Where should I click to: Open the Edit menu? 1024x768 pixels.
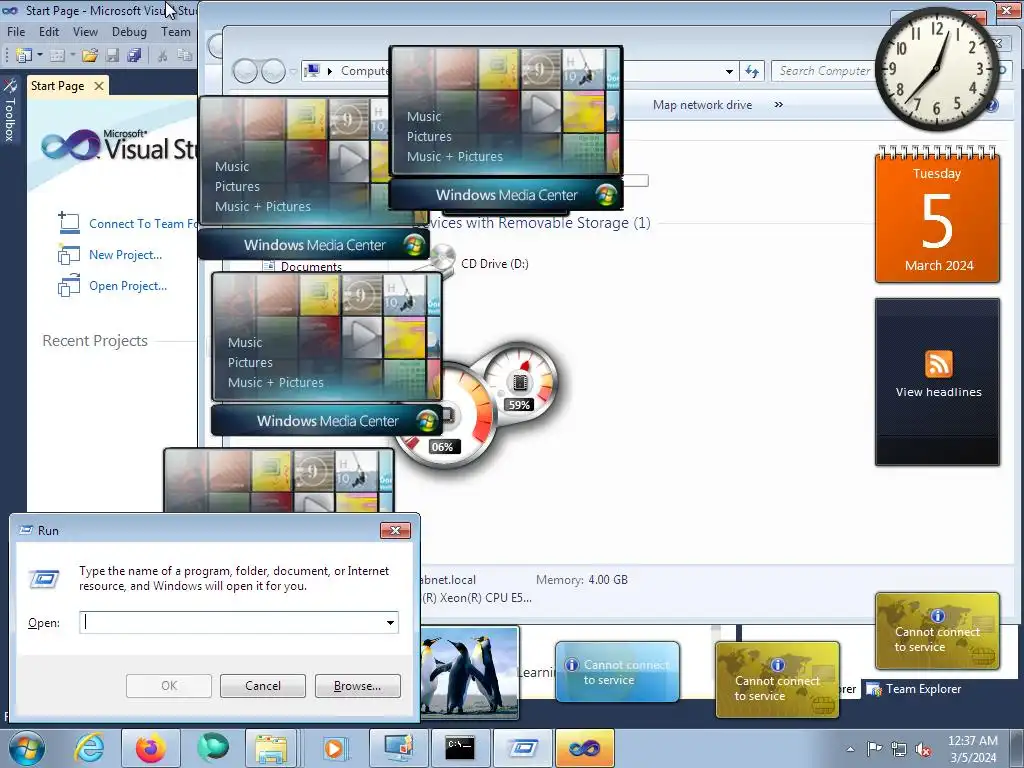tap(49, 31)
